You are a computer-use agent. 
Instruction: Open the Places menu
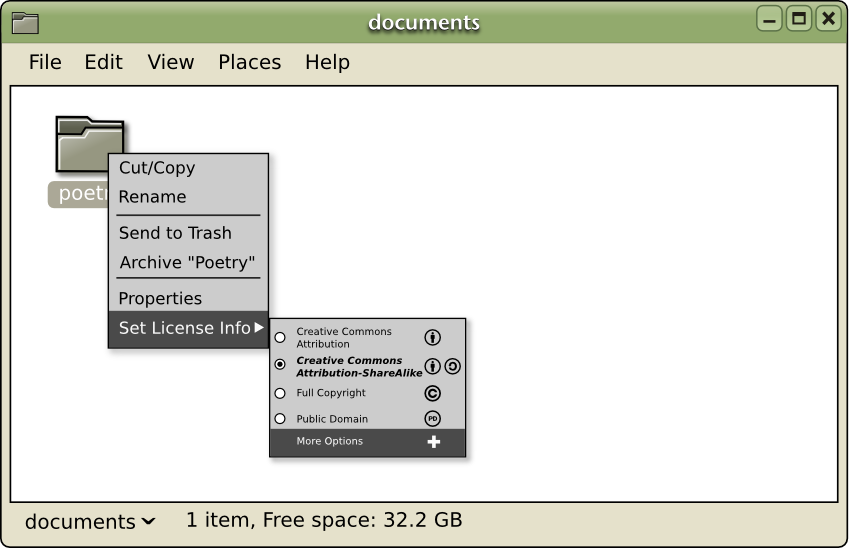[x=250, y=62]
